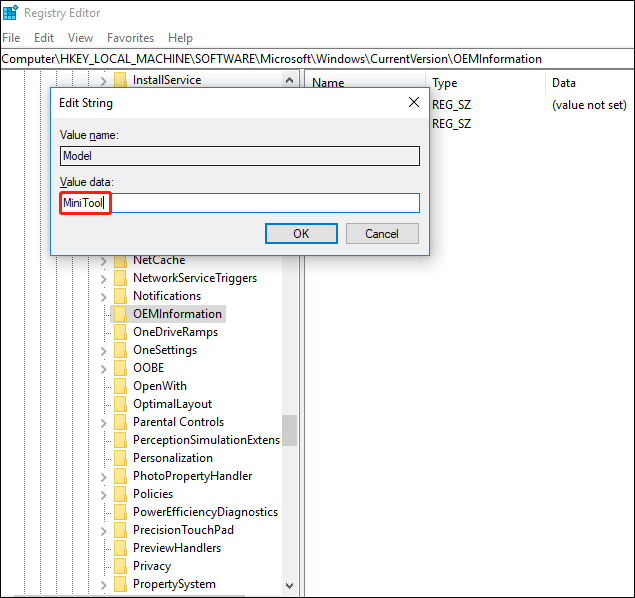Viewport: 635px width, 598px height.
Task: Click the Personalization folder icon
Action: coord(120,458)
